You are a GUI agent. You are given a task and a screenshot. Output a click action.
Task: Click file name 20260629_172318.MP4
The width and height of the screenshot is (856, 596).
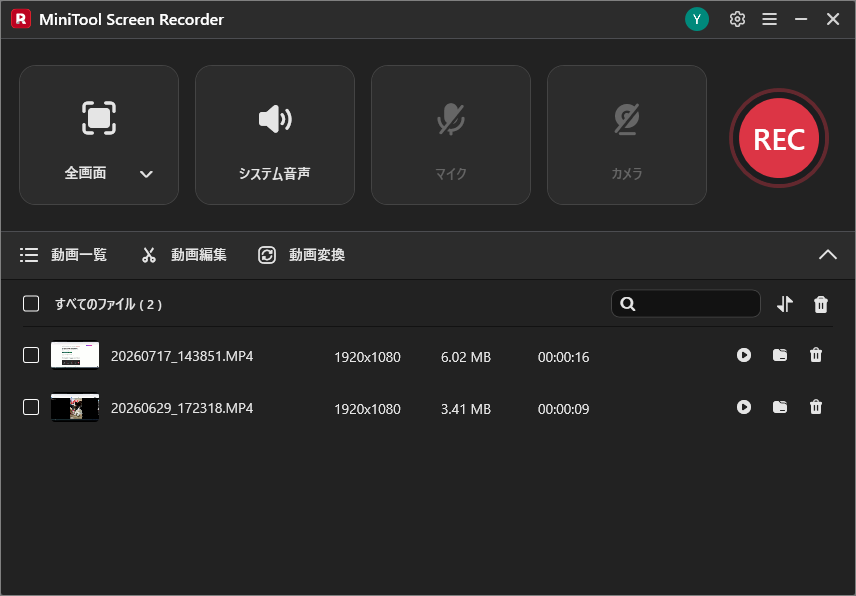pos(182,408)
